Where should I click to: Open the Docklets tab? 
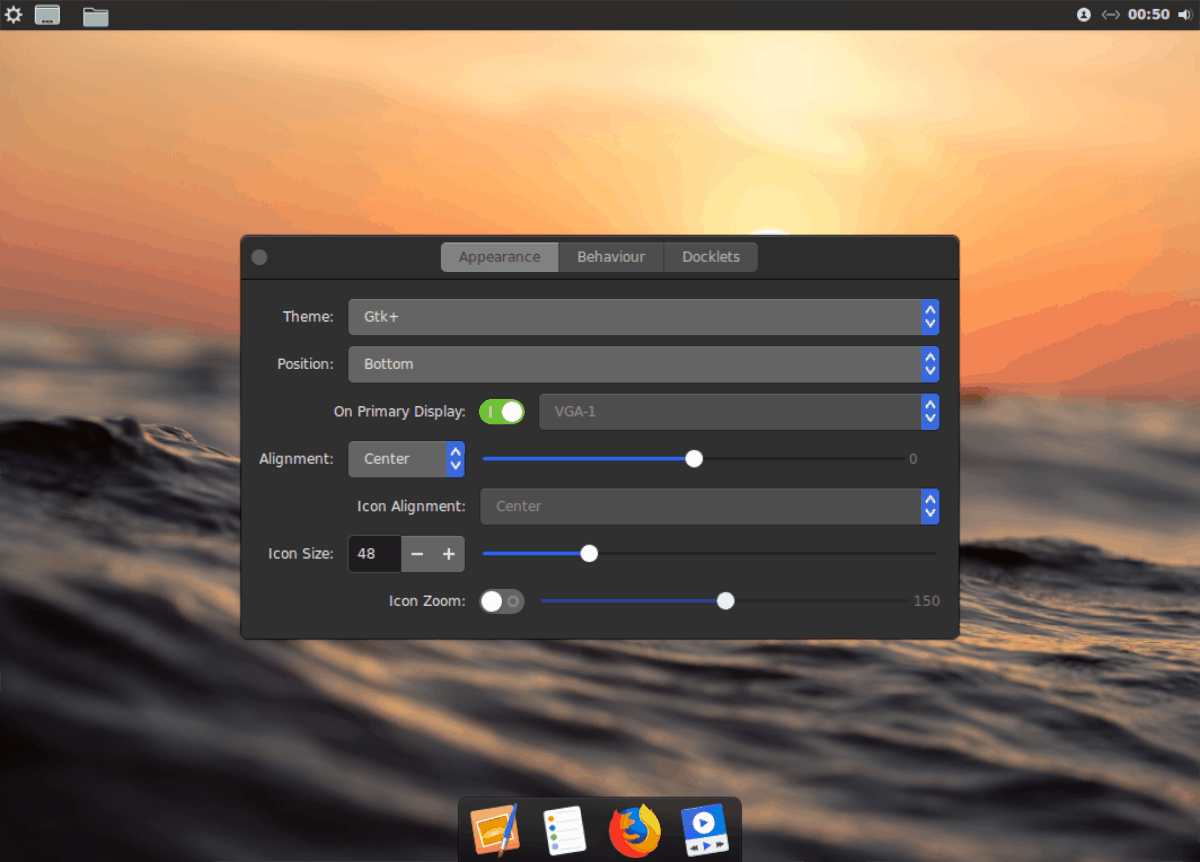[x=710, y=257]
